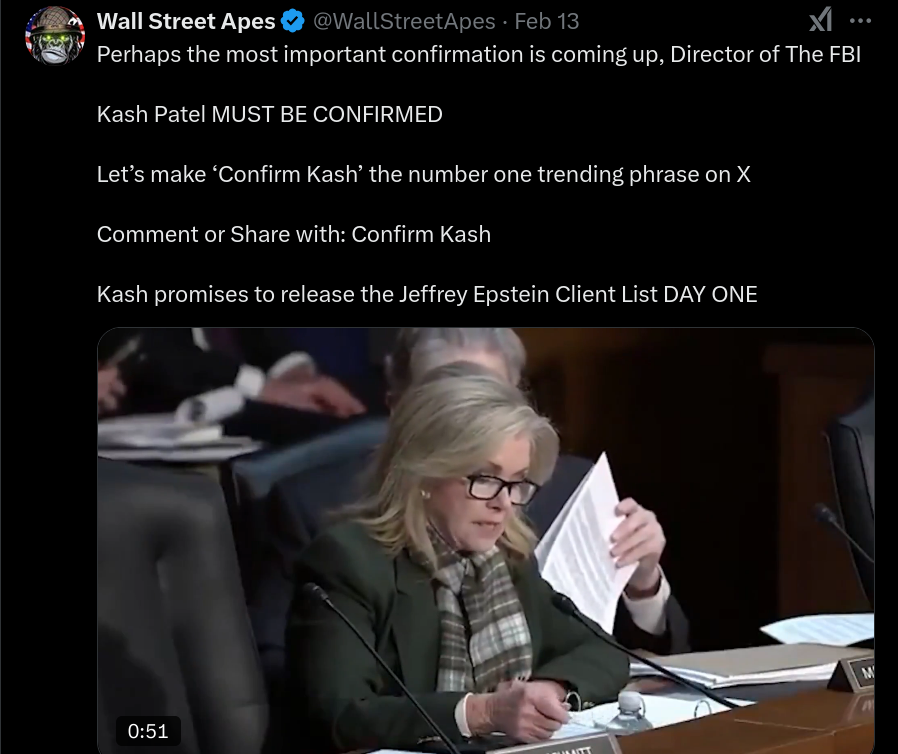Screen dimensions: 898x754
Task: Click the white papers held up in video
Action: click(x=584, y=543)
